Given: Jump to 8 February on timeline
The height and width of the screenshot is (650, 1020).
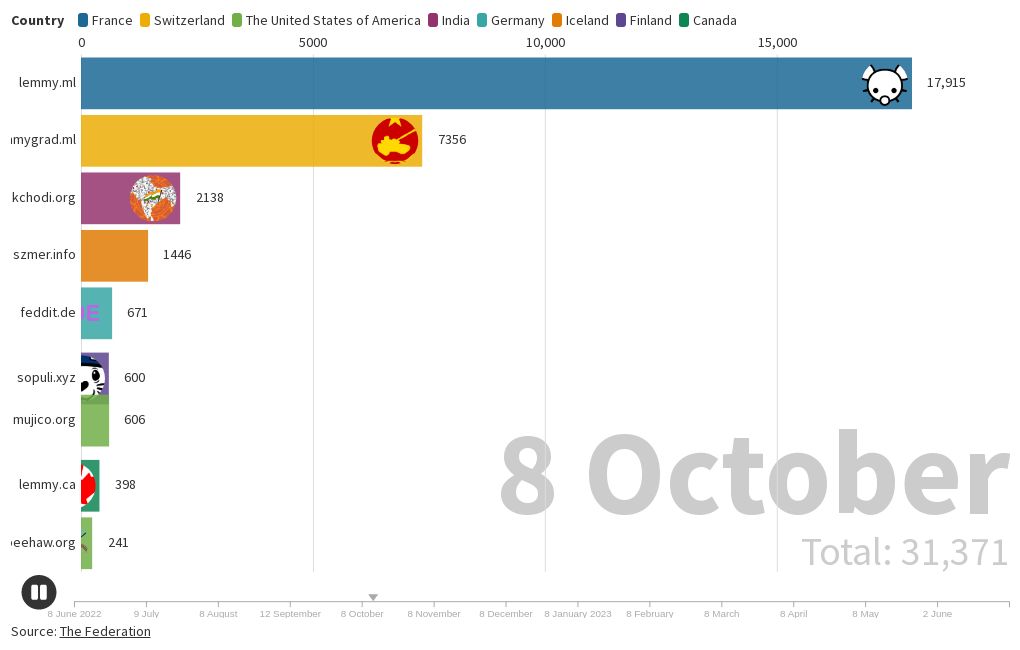Looking at the screenshot, I should pyautogui.click(x=650, y=614).
